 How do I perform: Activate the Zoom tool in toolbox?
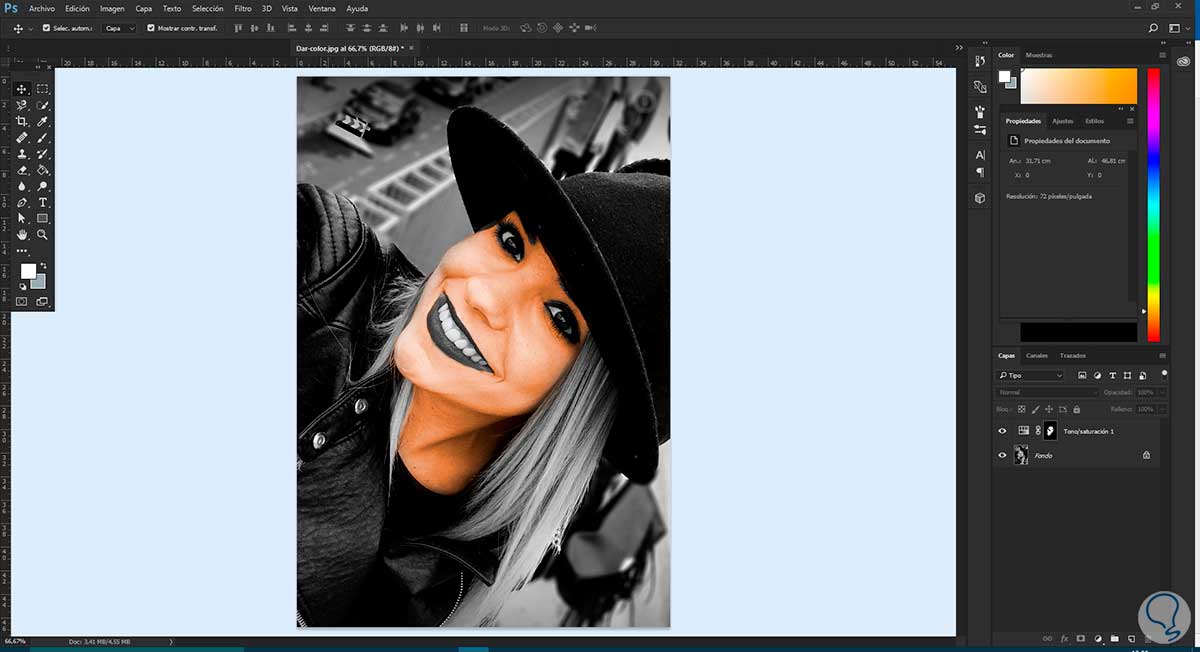tap(43, 234)
